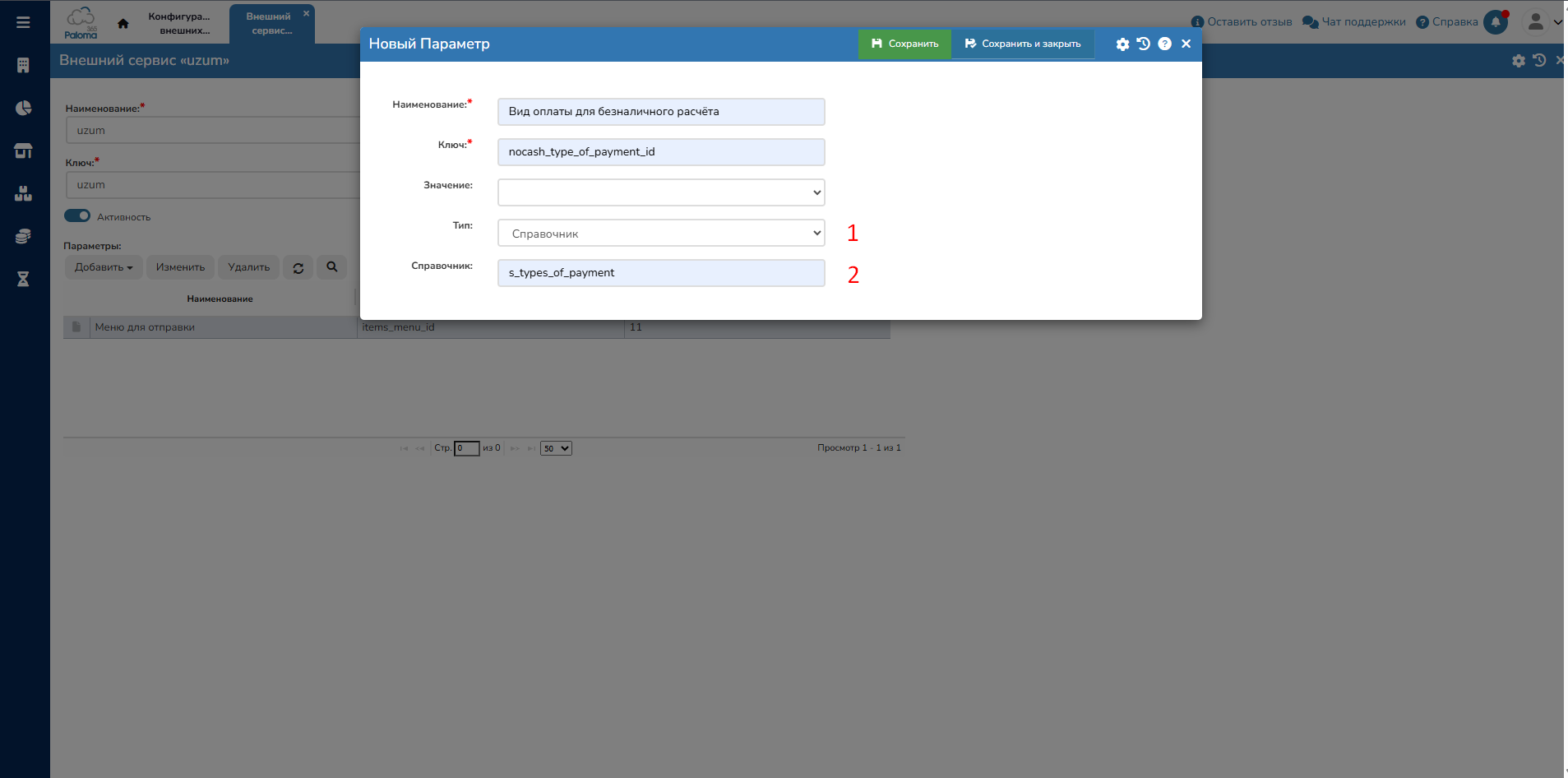
Task: Click the Наименование field in the dialog
Action: [661, 112]
